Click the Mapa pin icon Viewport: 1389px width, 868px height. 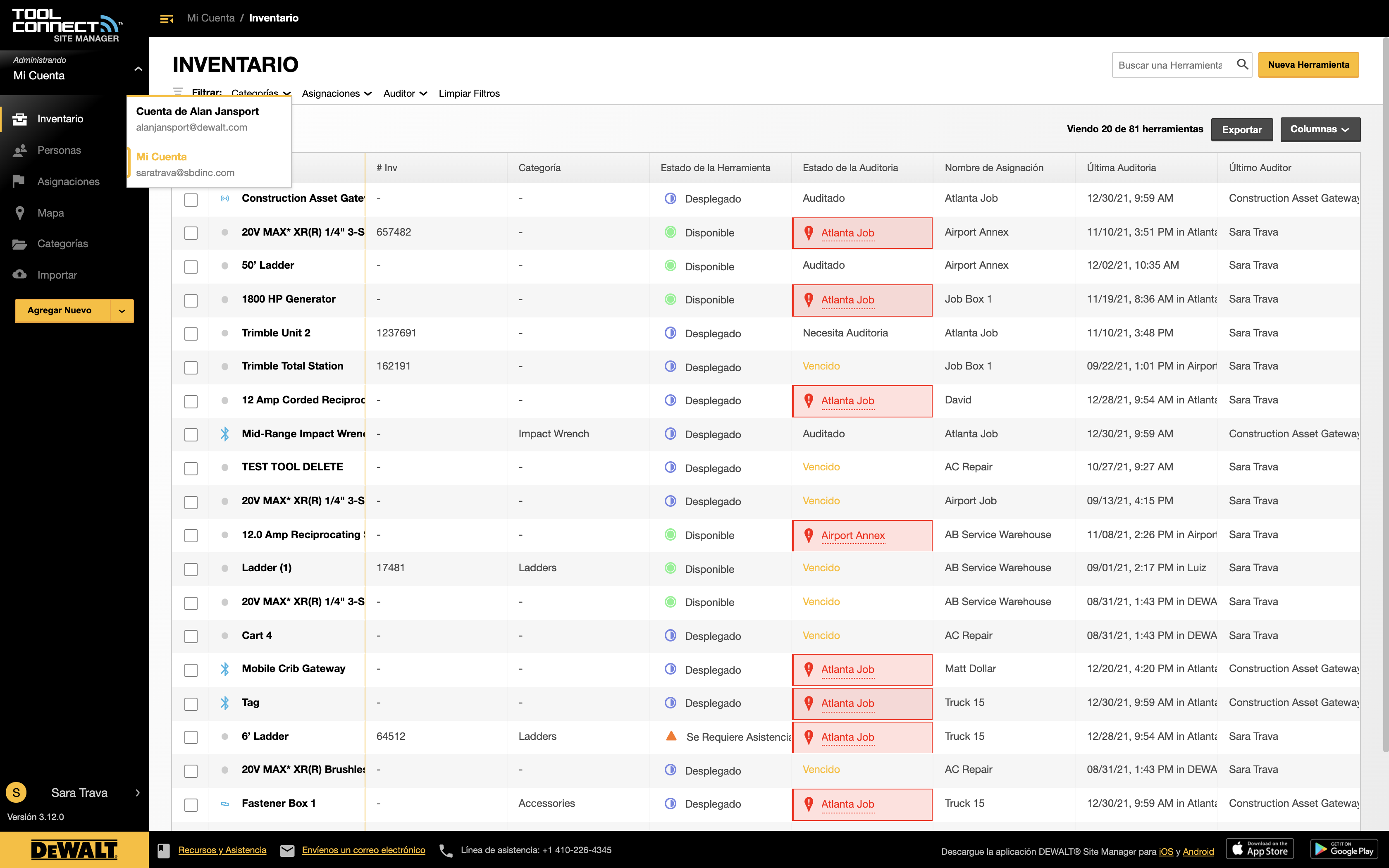click(x=19, y=213)
